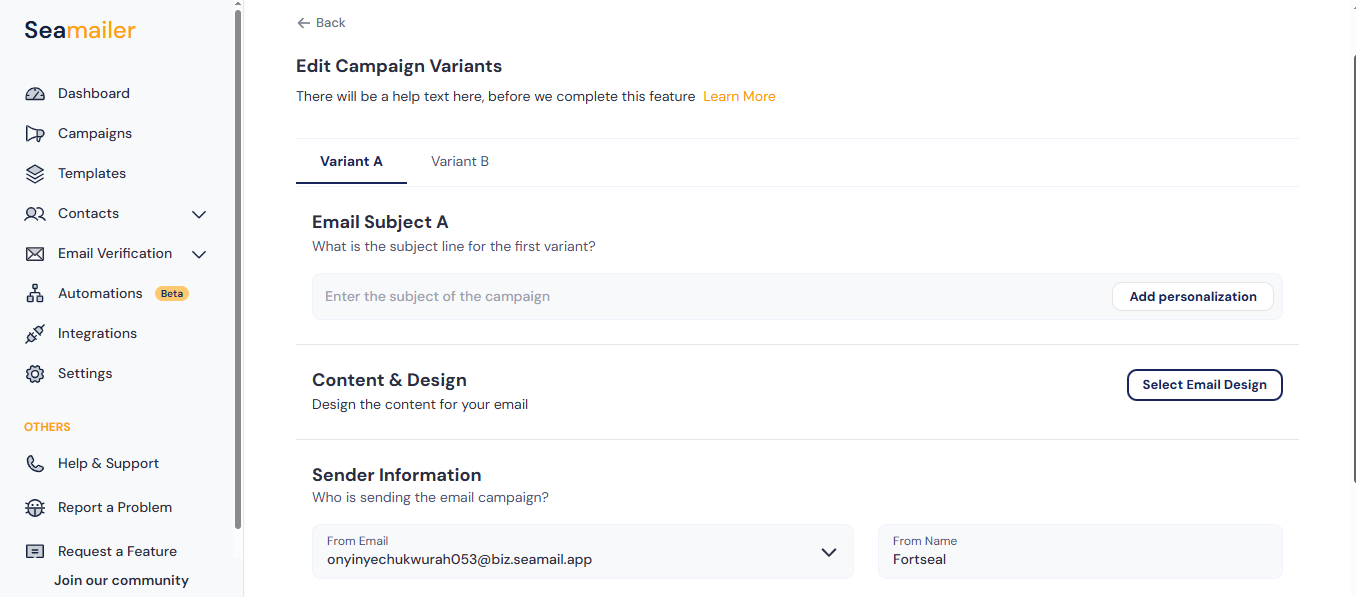Click the Templates layers icon
Image resolution: width=1356 pixels, height=597 pixels.
pos(35,174)
